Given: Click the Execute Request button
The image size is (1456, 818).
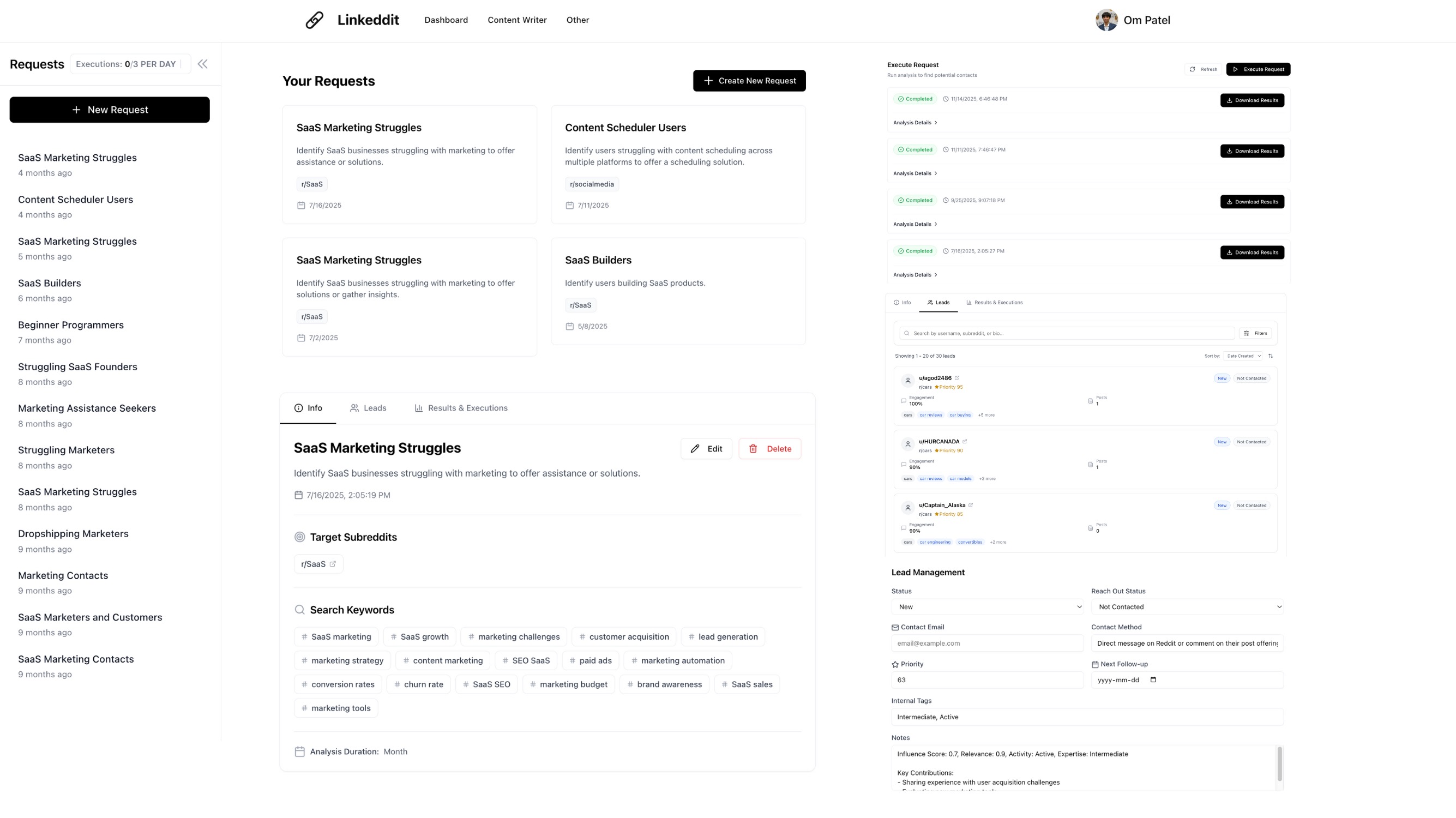Looking at the screenshot, I should pyautogui.click(x=1258, y=69).
